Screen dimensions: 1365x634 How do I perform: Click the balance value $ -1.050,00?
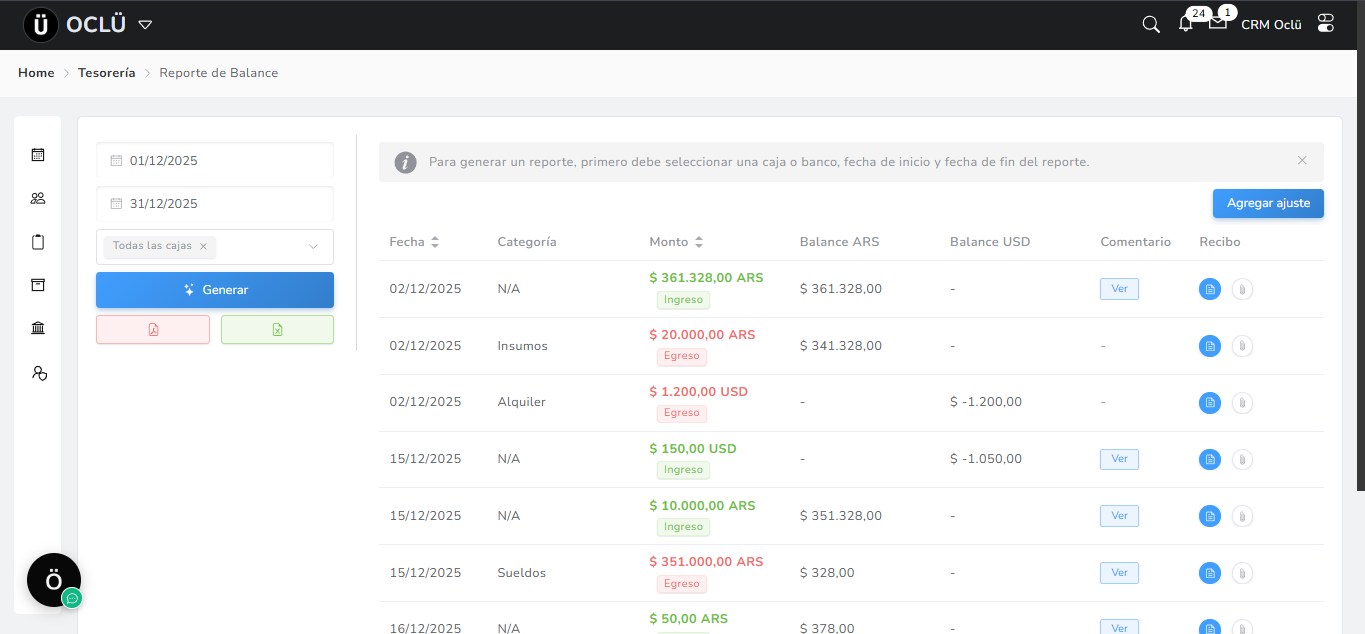986,459
